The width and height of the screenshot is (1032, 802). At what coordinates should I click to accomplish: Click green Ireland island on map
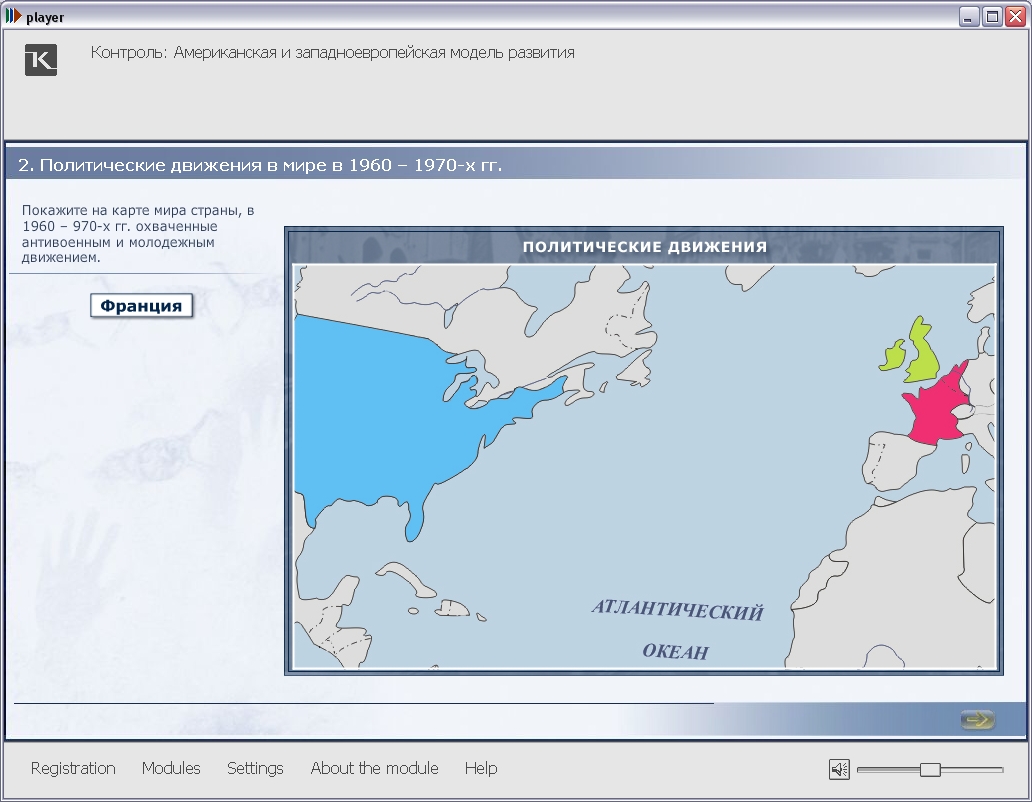(x=892, y=356)
